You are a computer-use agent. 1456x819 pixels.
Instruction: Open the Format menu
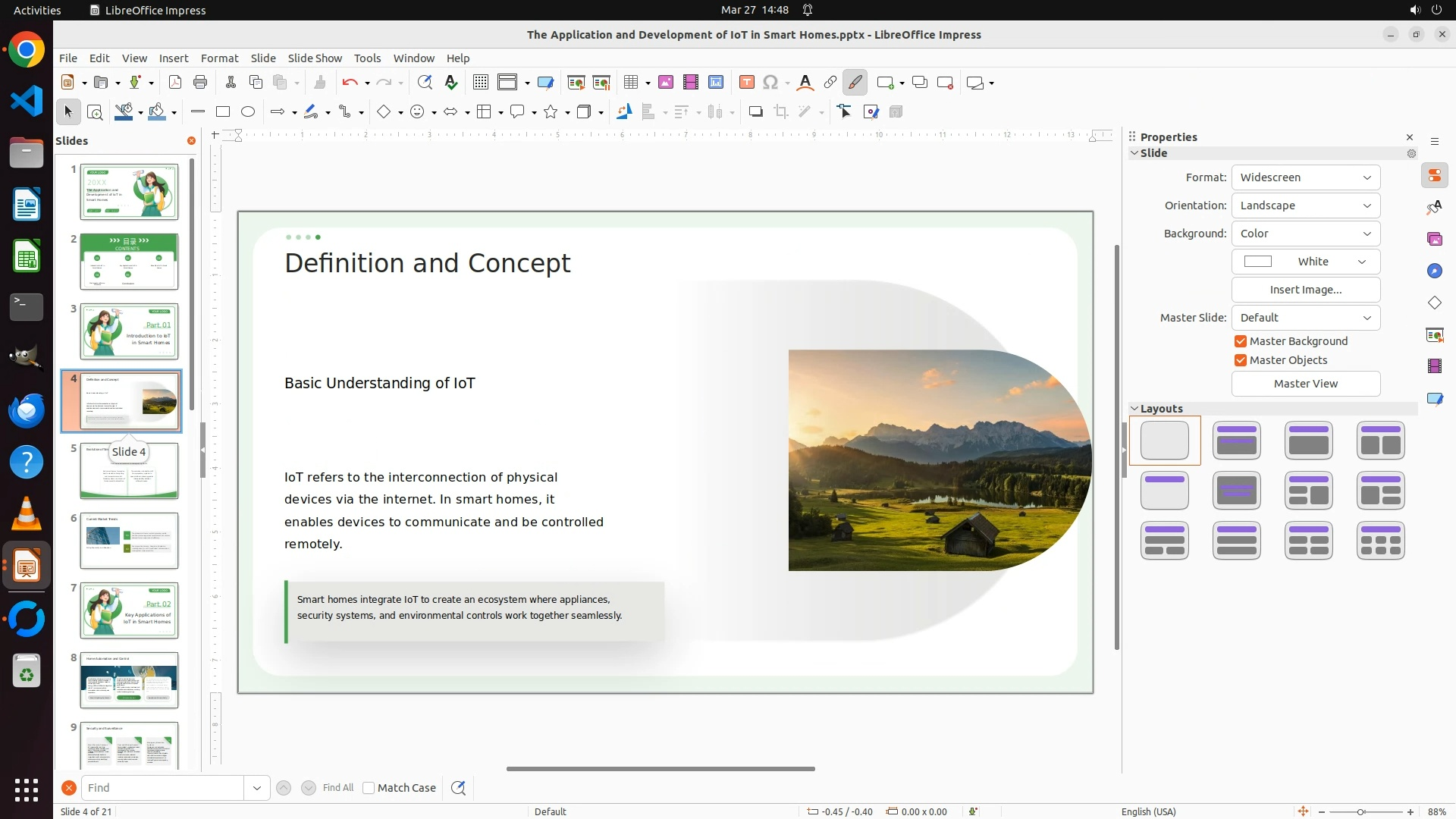pyautogui.click(x=219, y=58)
